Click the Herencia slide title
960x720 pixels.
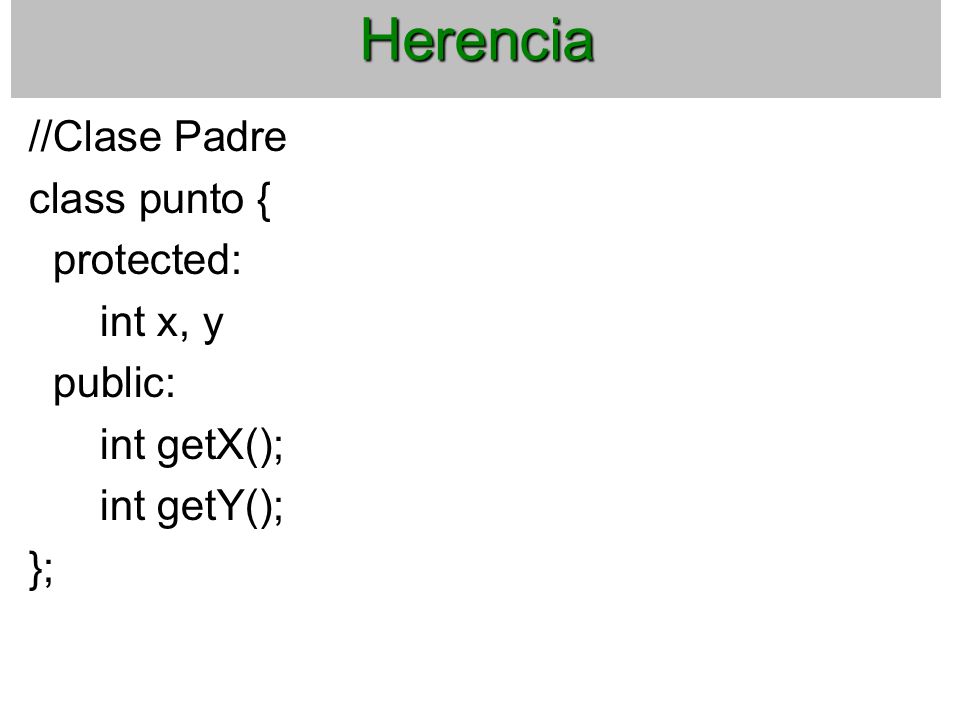[x=478, y=40]
